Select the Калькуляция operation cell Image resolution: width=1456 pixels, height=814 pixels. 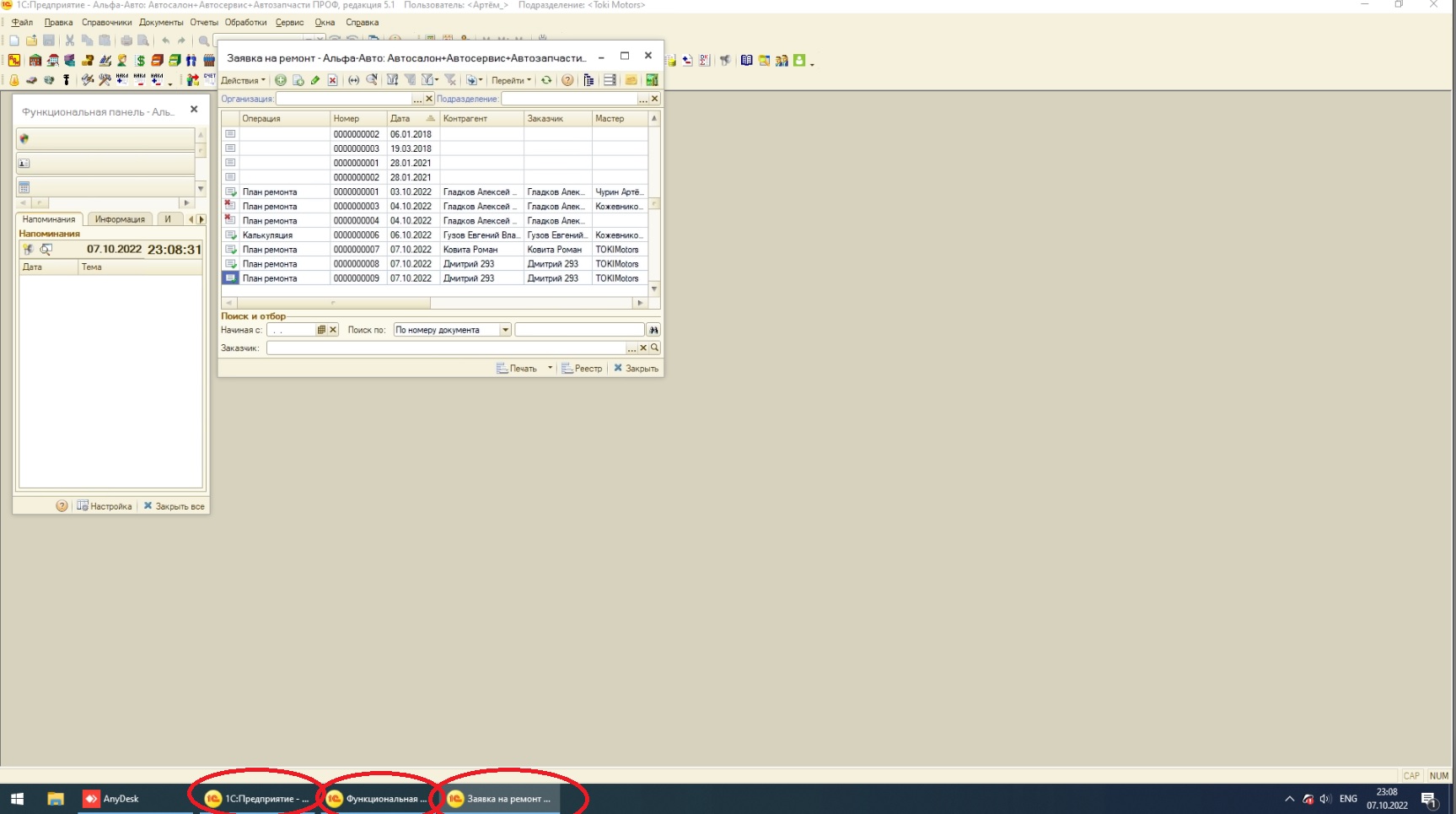(x=285, y=235)
